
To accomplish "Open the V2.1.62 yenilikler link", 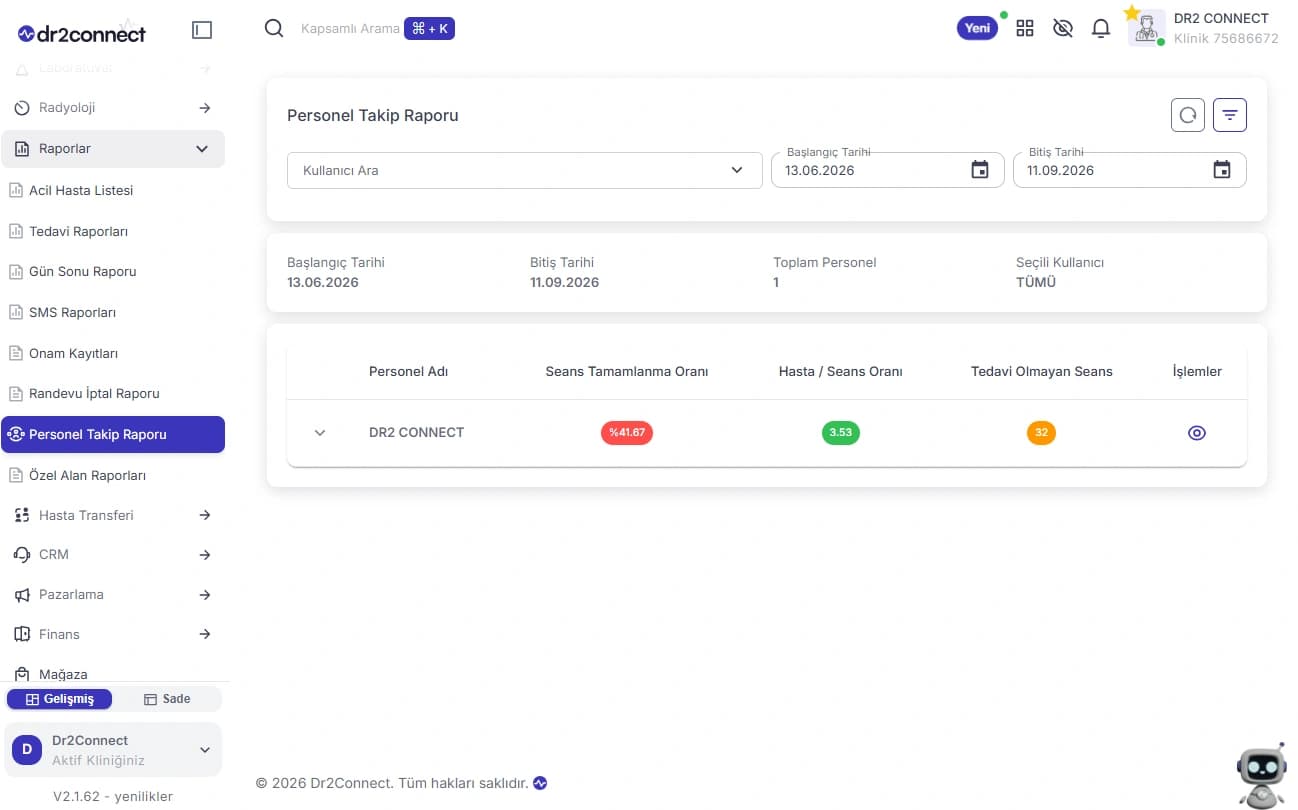I will (113, 797).
